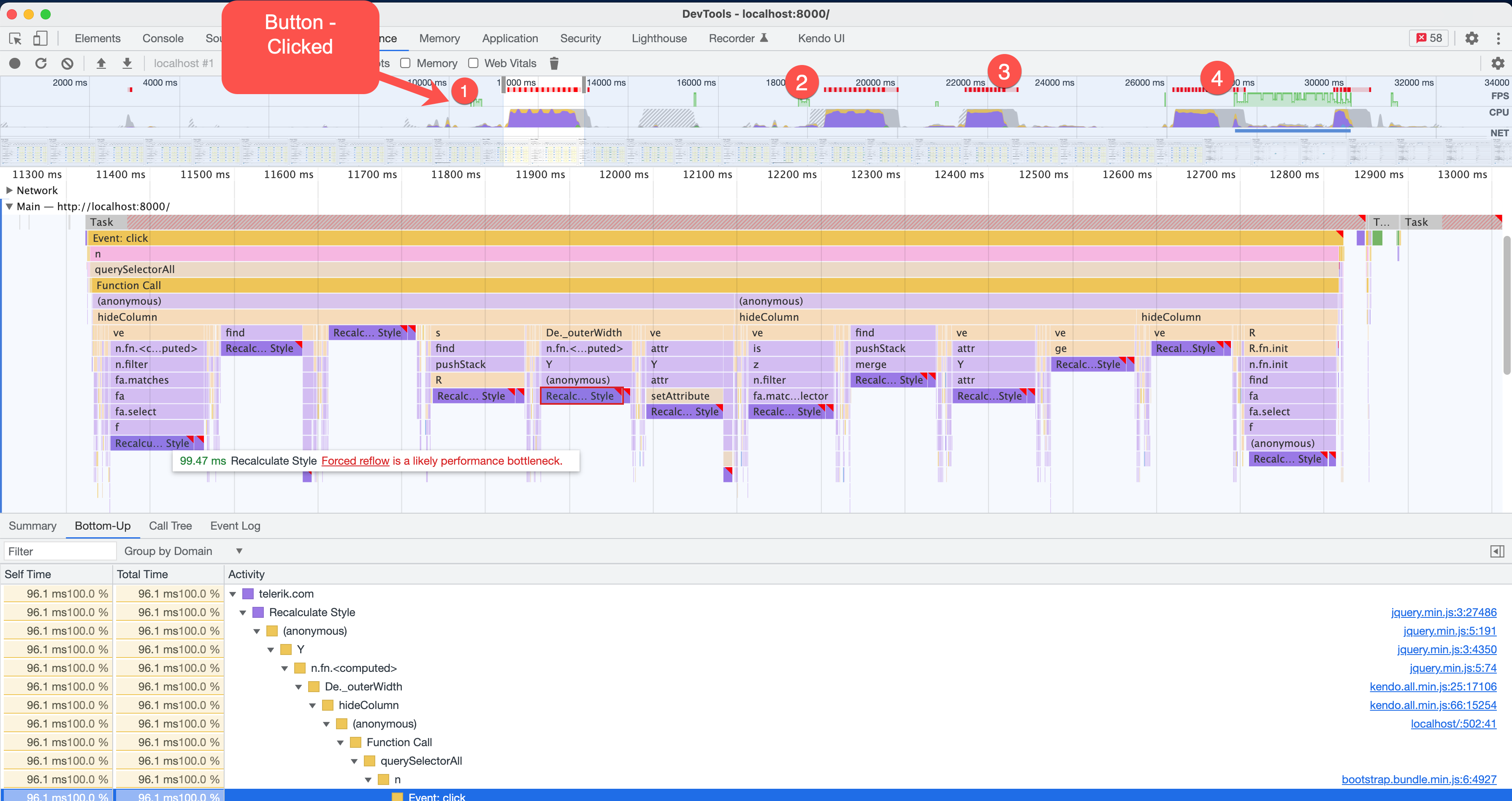Click the collect garbage trash icon
Viewport: 1512px width, 801px height.
click(553, 63)
